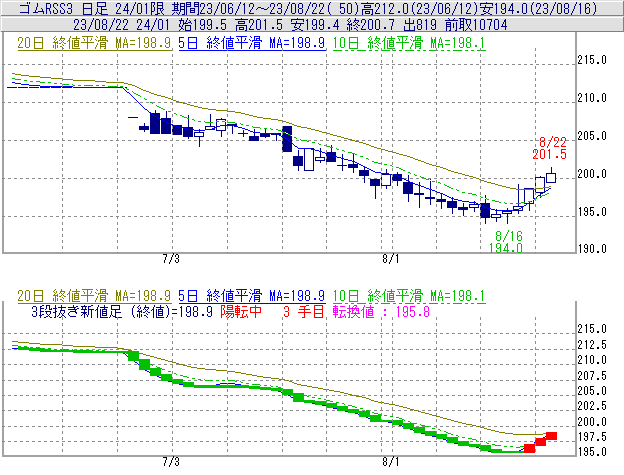Click the ゴムRSS3 日足 chart title

(x=60, y=8)
